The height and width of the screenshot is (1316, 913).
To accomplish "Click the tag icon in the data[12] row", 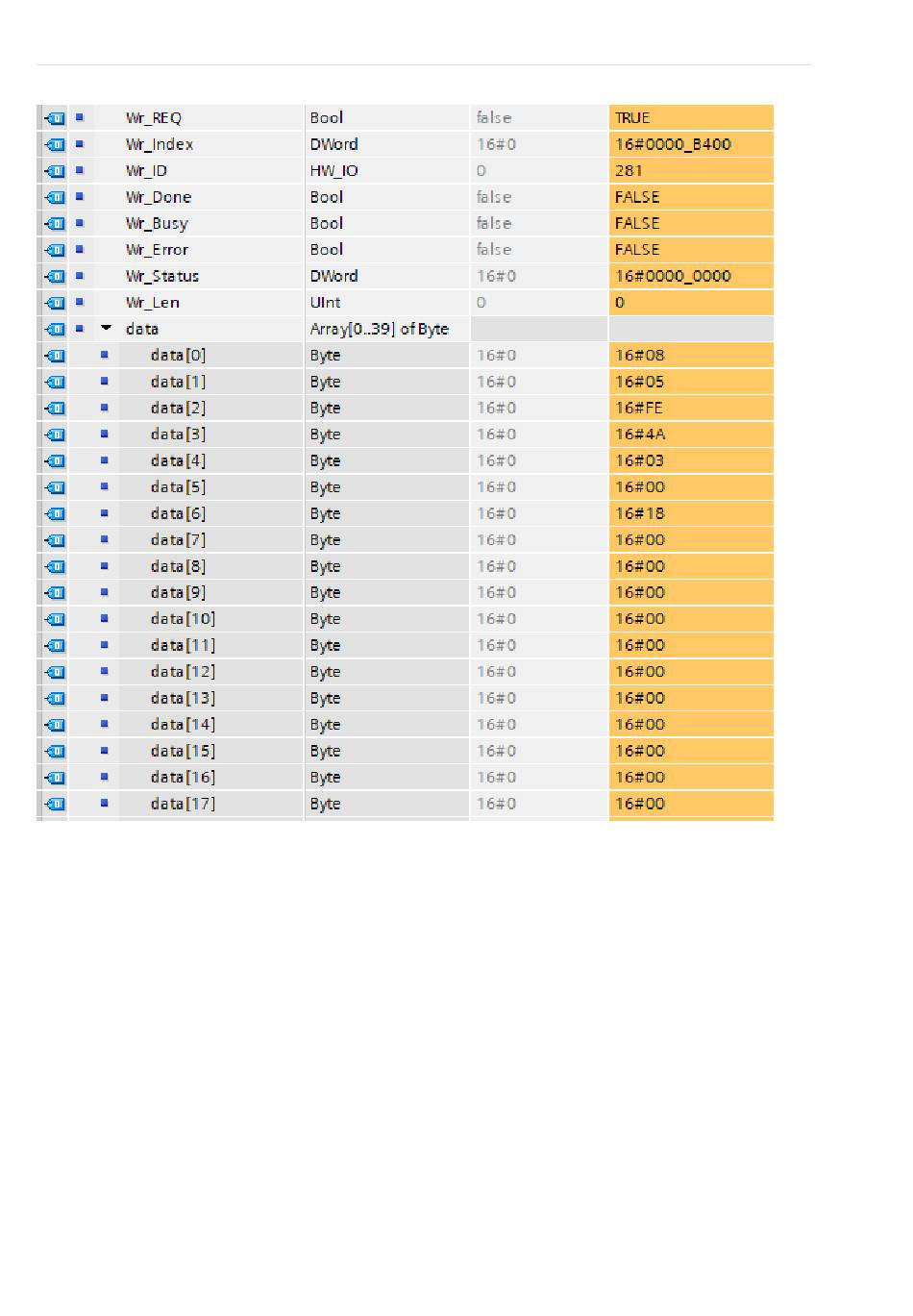I will [55, 672].
